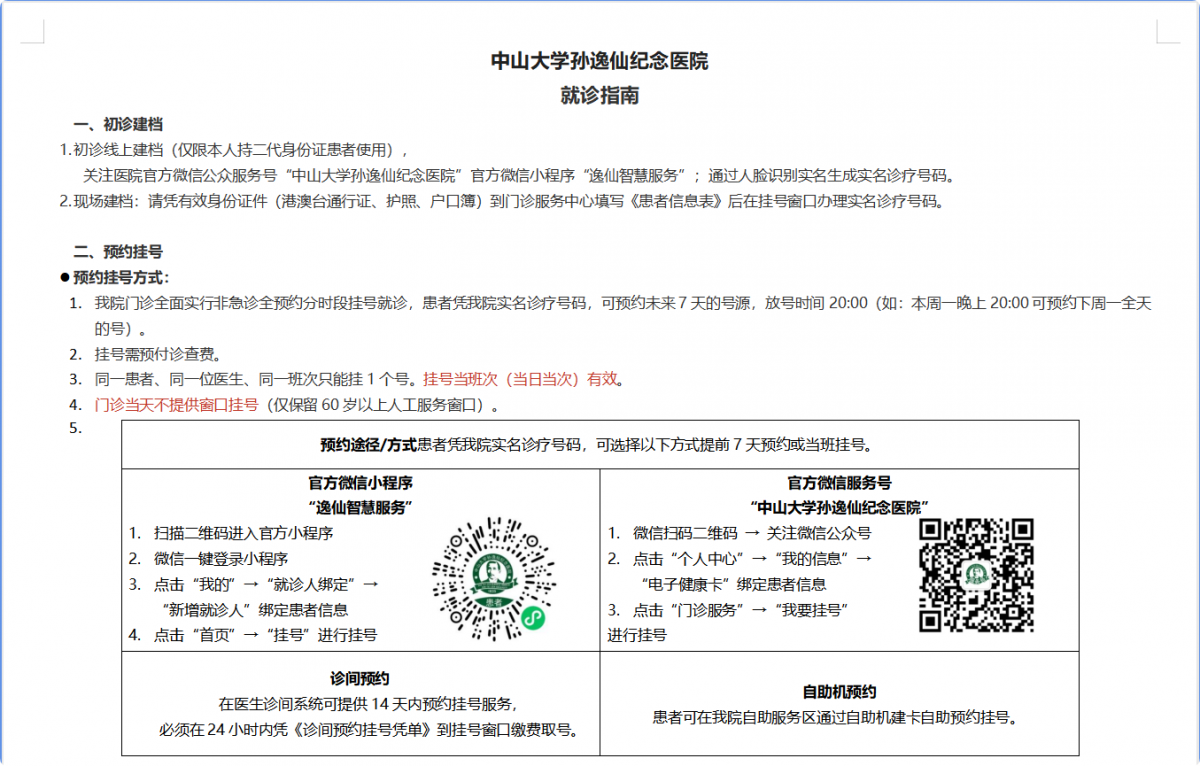The height and width of the screenshot is (766, 1200).
Task: Click the 官方微信小程序 cell heading
Action: tap(360, 482)
